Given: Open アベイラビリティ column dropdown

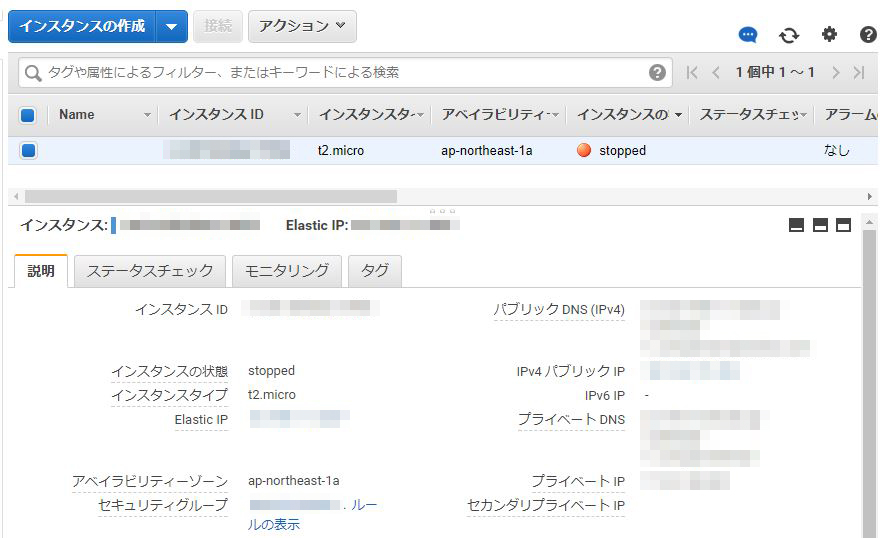Looking at the screenshot, I should click(555, 115).
